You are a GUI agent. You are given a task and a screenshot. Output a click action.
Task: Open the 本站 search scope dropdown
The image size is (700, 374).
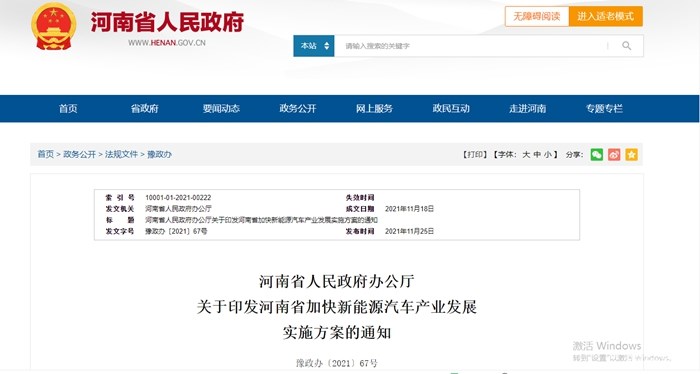[314, 46]
